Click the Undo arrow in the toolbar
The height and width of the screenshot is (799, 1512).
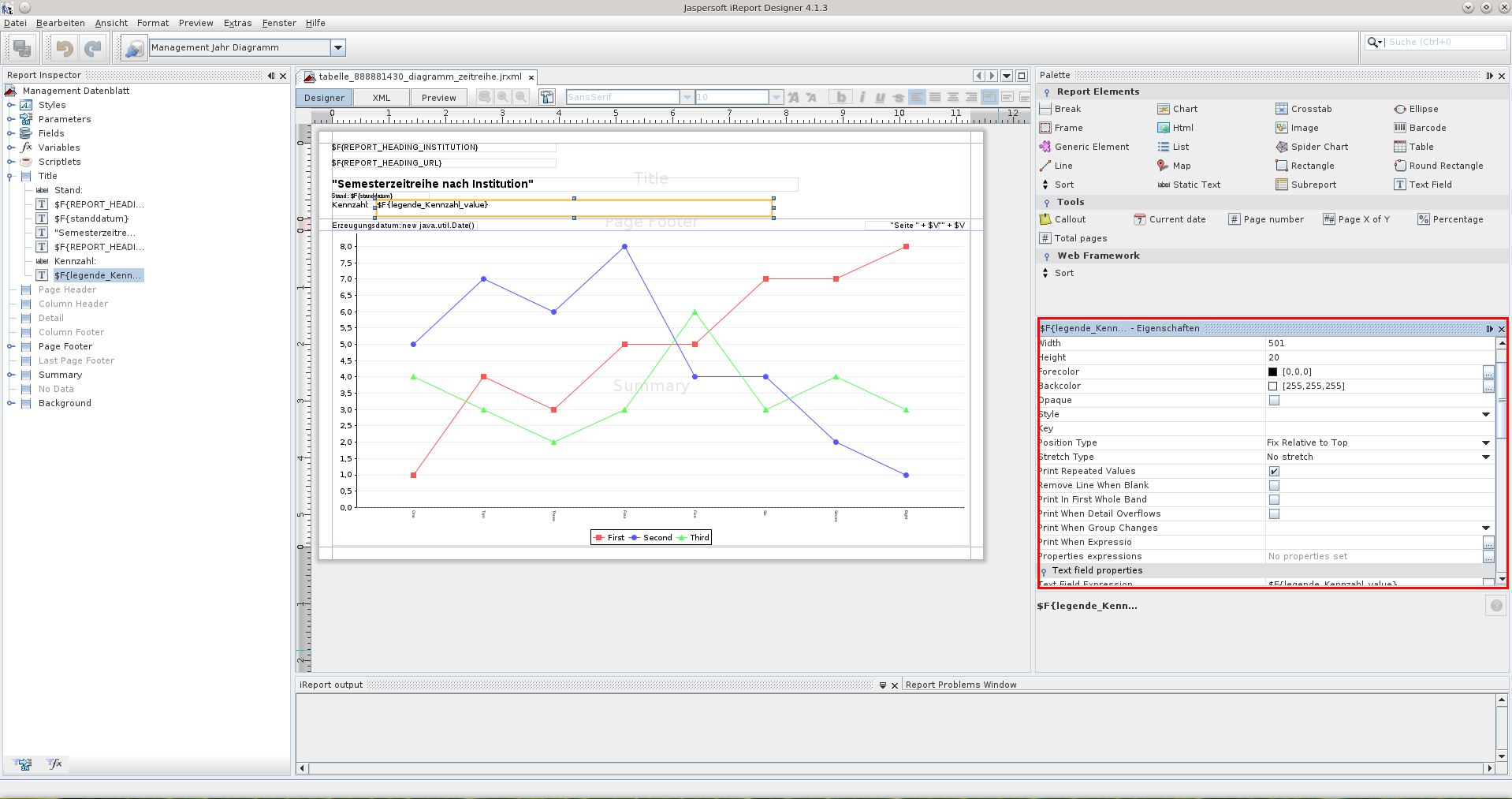65,49
